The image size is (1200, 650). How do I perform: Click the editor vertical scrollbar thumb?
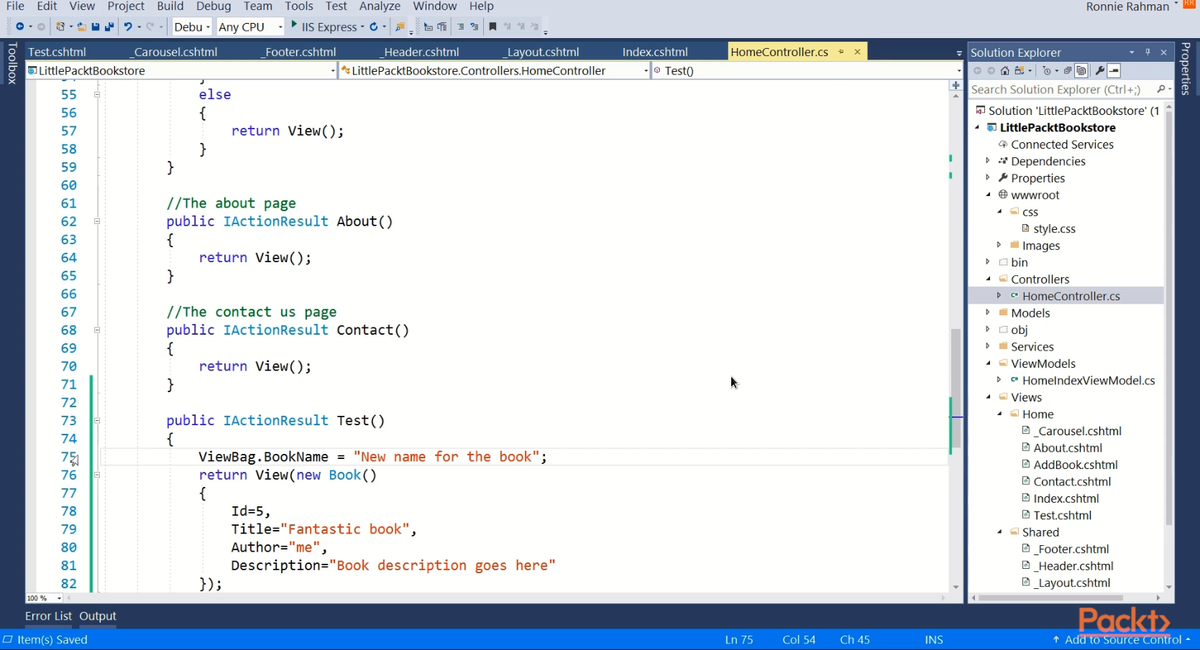point(956,388)
